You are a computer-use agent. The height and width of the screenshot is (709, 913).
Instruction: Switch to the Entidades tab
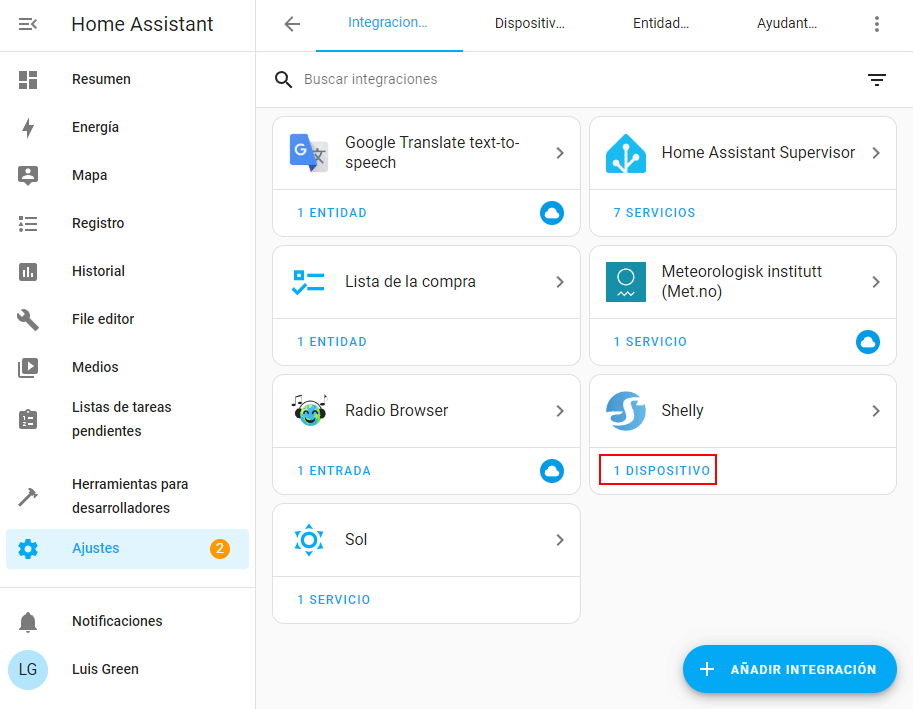(x=660, y=24)
